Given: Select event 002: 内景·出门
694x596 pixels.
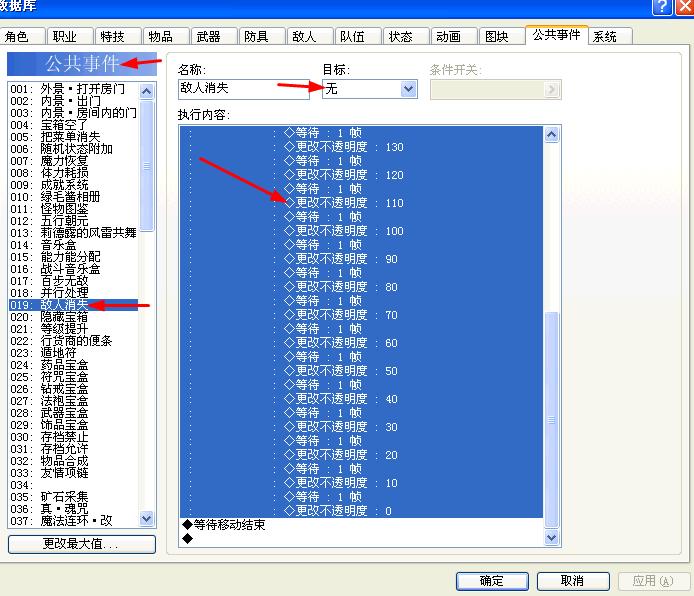Looking at the screenshot, I should pos(73,101).
